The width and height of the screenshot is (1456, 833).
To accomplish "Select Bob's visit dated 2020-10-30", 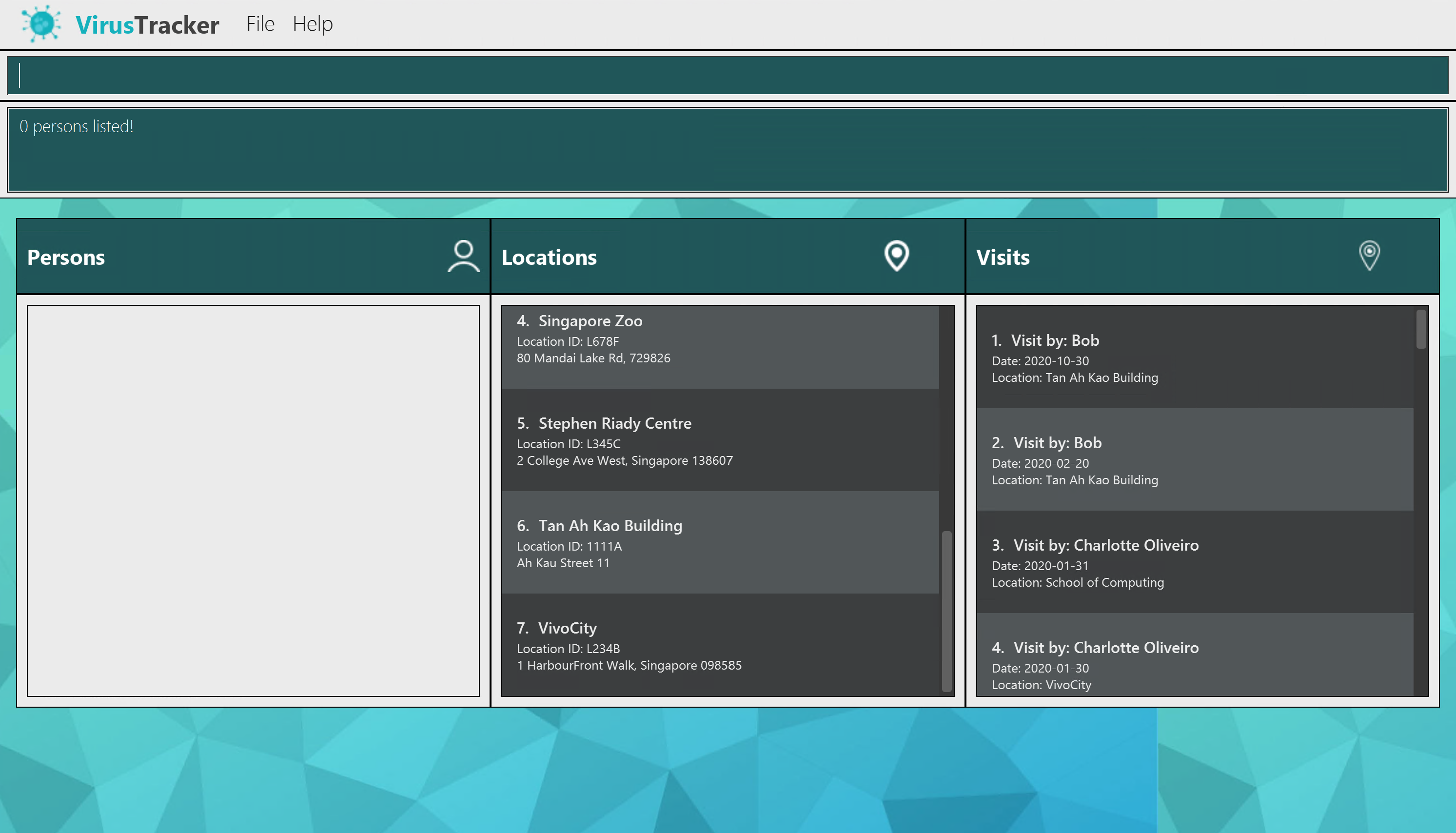I will (1194, 357).
